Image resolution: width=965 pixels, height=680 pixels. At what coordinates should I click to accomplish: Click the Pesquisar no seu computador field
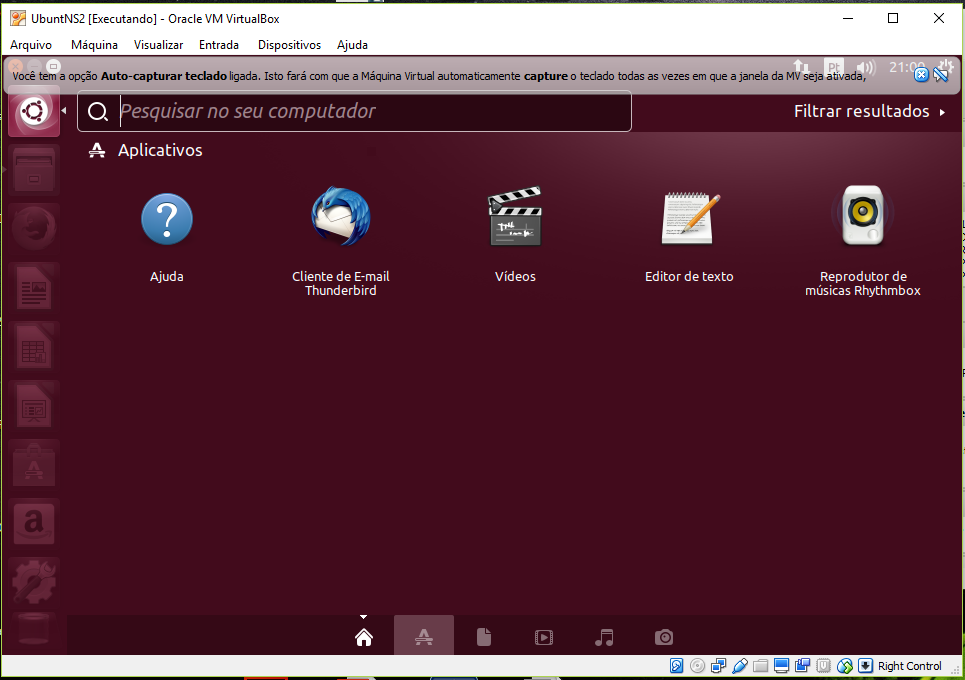(354, 111)
